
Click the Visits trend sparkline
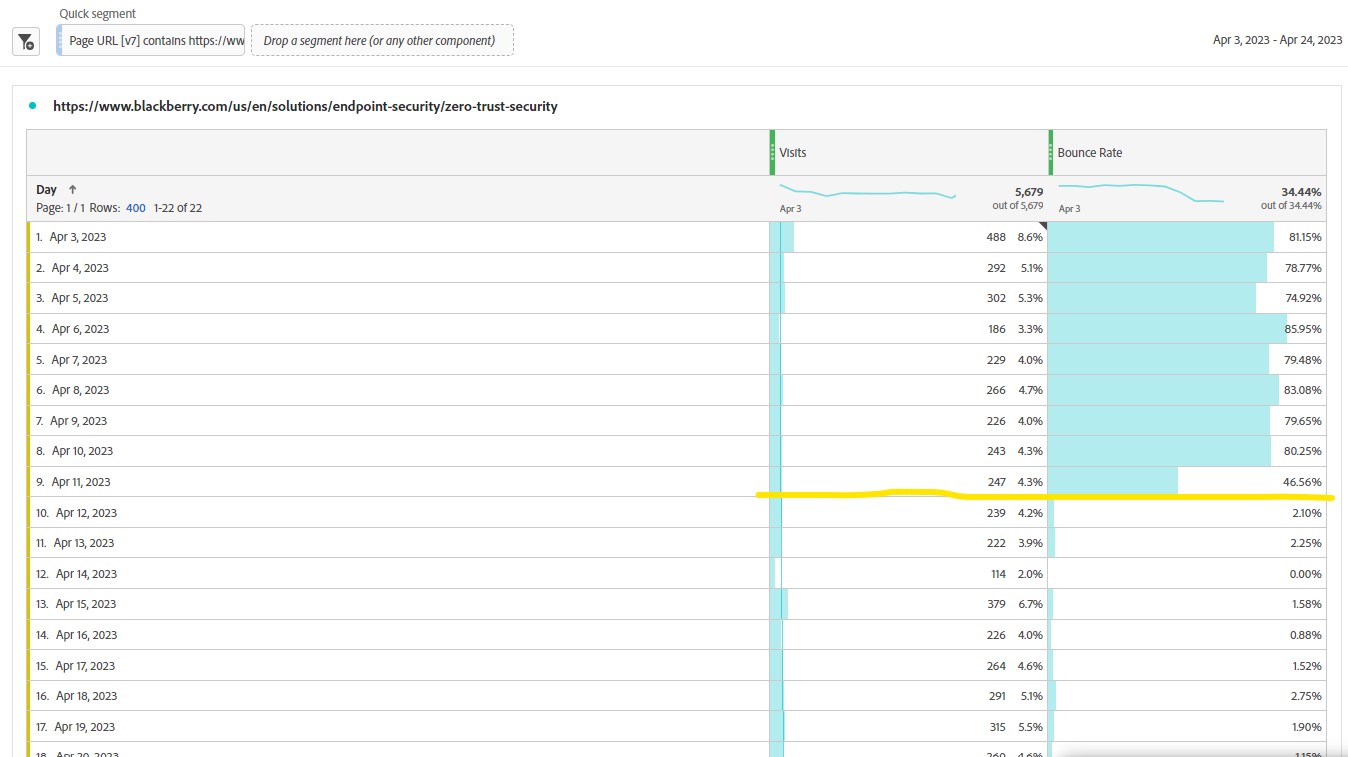(866, 192)
